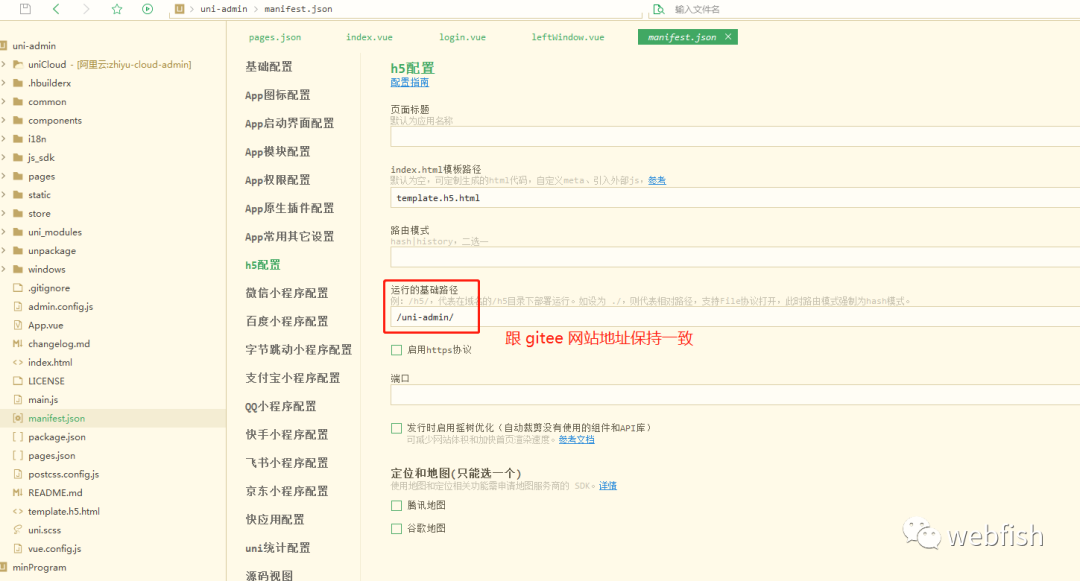Click the unpackage folder icon

[x=18, y=251]
